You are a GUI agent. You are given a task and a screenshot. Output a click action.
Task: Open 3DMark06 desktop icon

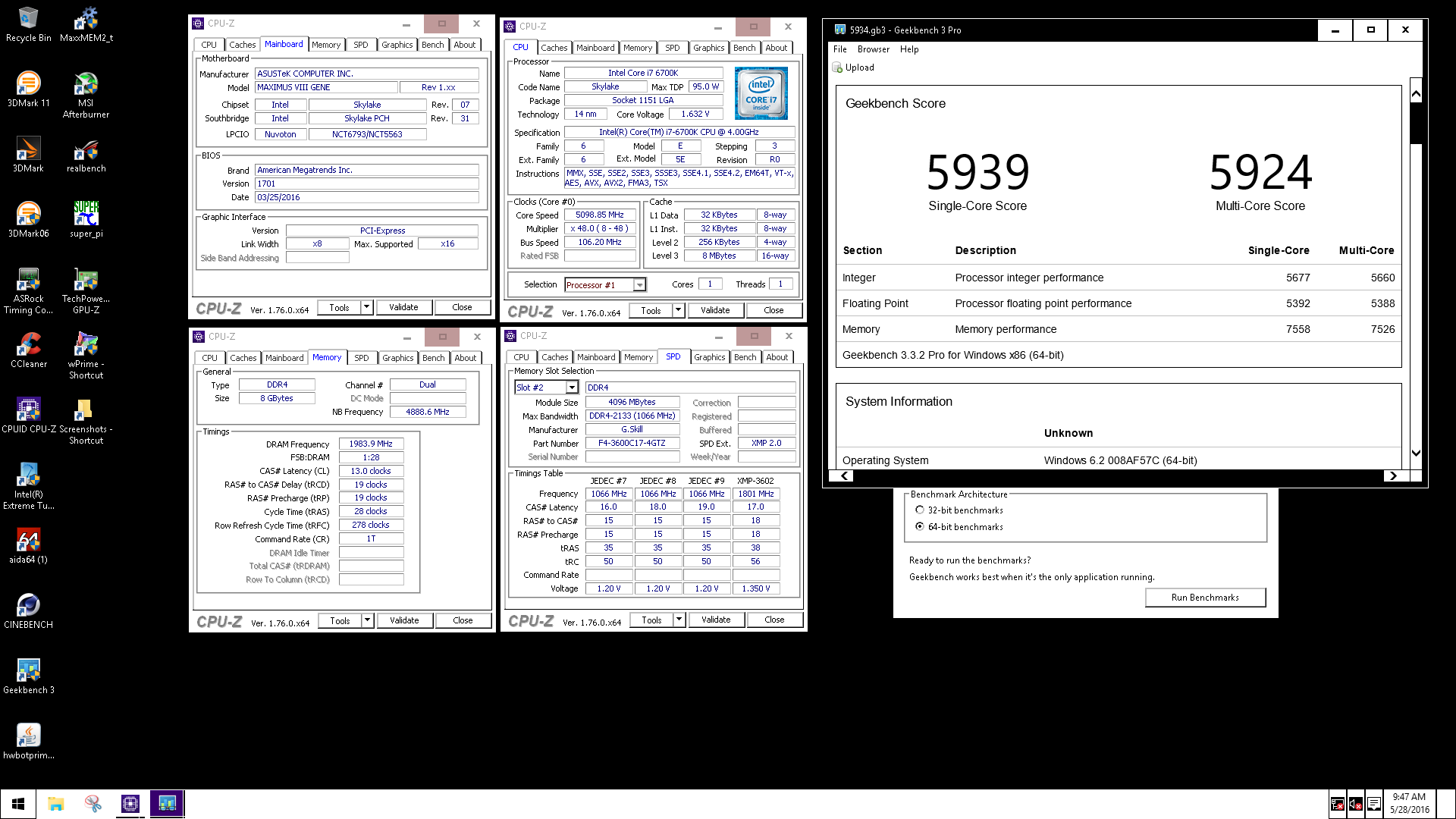click(28, 220)
